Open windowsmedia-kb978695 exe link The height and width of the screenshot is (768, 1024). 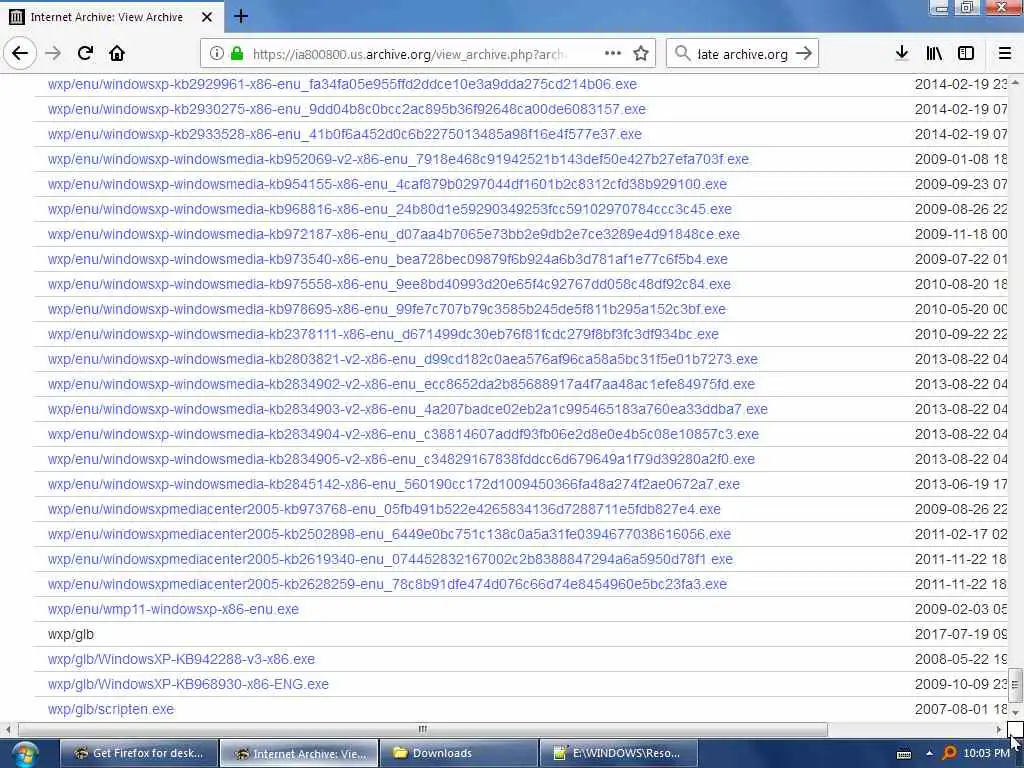tap(387, 309)
